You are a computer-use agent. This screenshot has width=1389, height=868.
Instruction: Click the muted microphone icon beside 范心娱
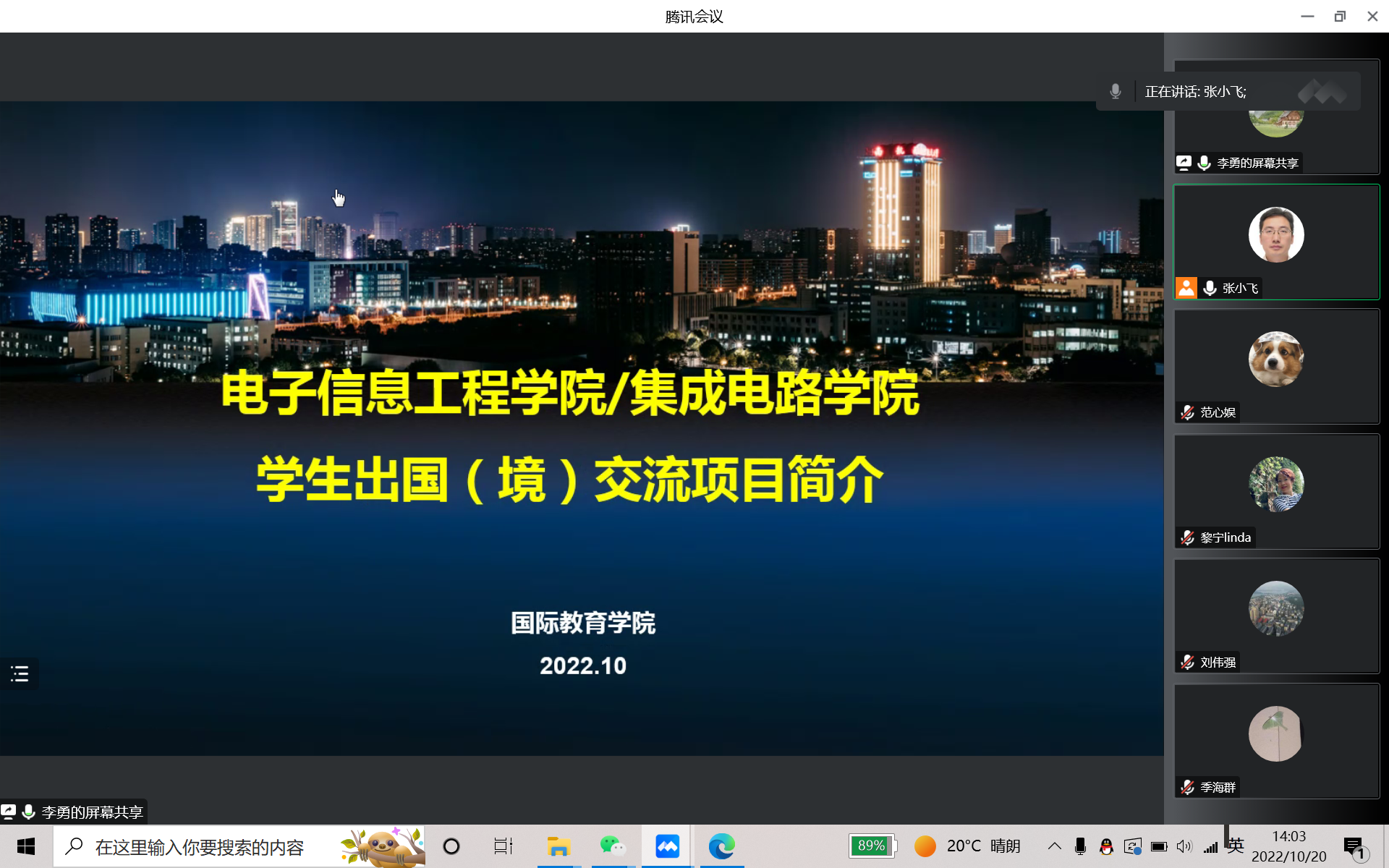point(1187,412)
